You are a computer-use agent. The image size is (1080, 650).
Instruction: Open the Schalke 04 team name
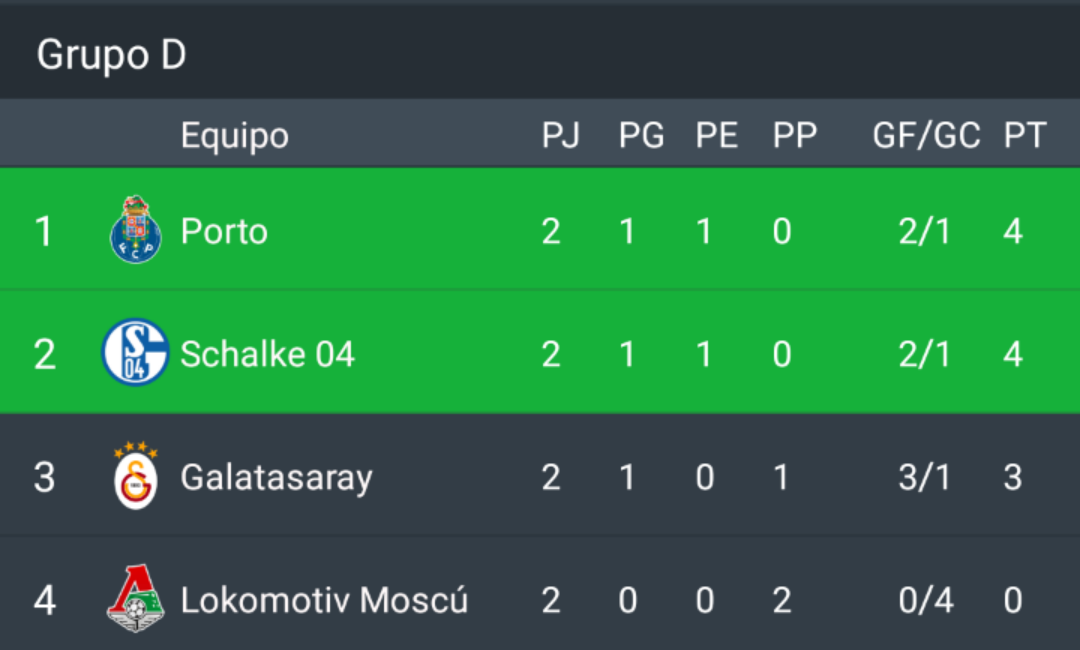coord(267,354)
